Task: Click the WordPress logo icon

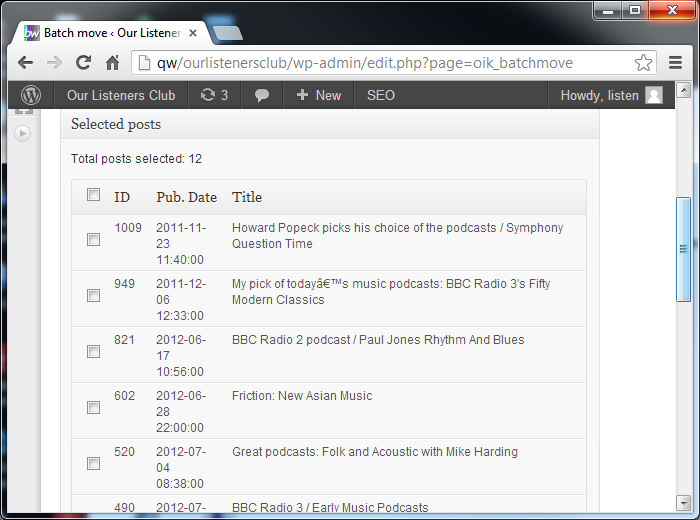Action: [32, 95]
